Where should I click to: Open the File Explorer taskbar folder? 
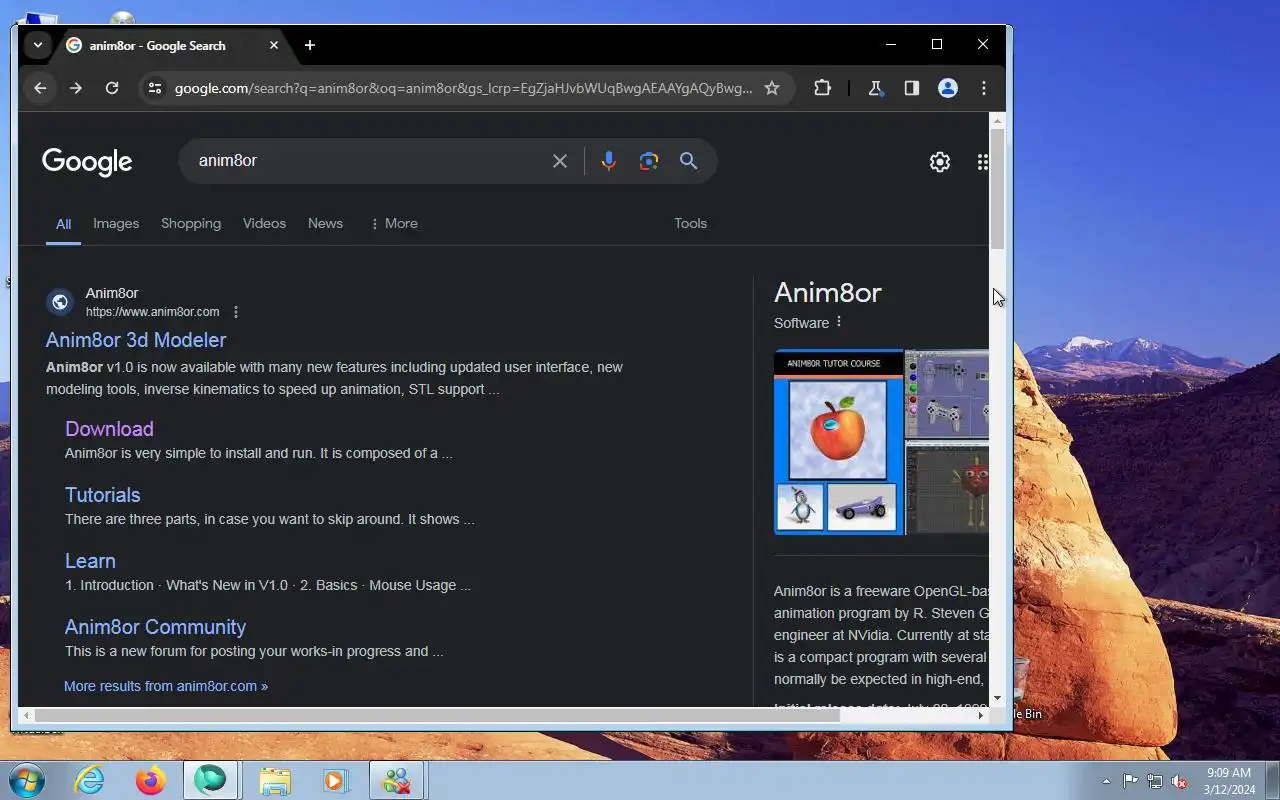(275, 780)
